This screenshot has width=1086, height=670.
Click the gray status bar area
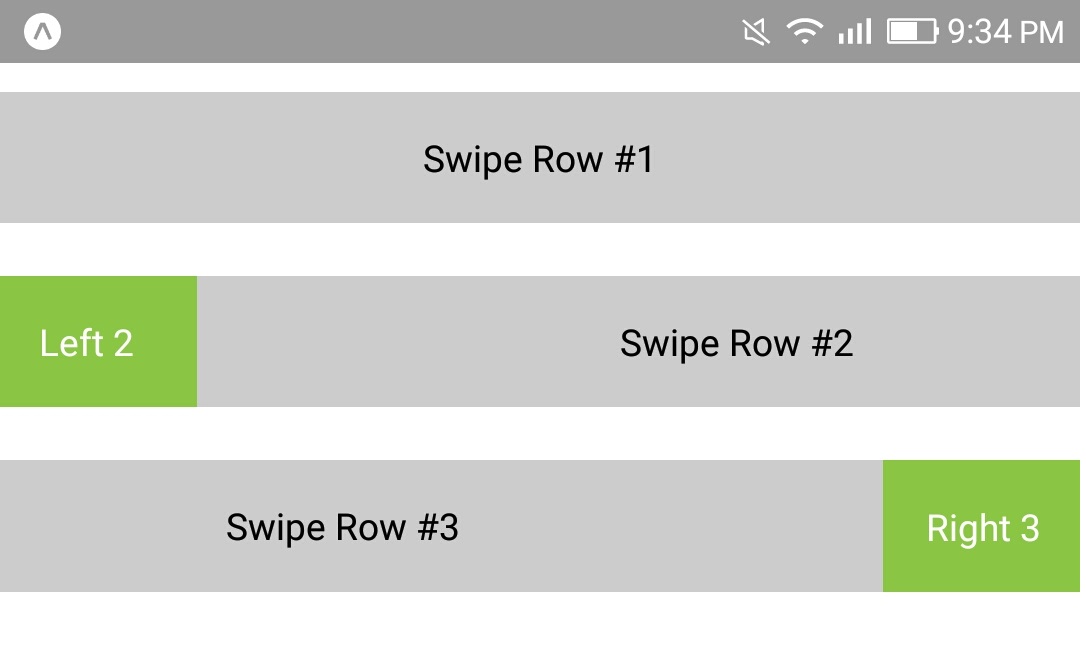tap(400, 31)
